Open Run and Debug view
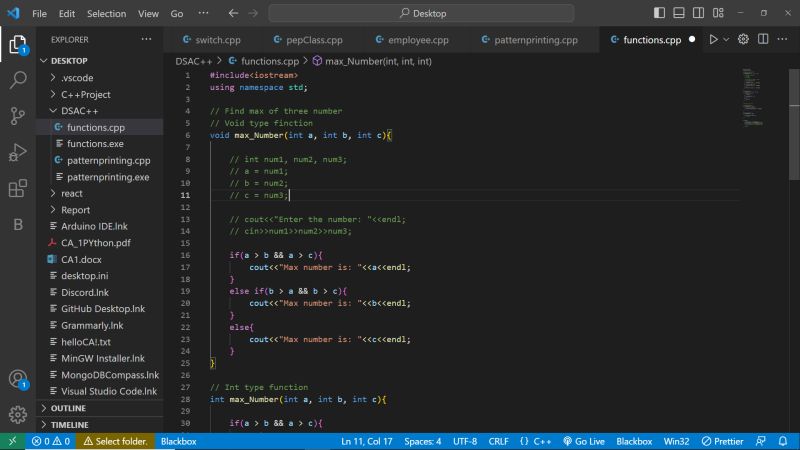Screen dimensions: 800x450 coord(18,152)
